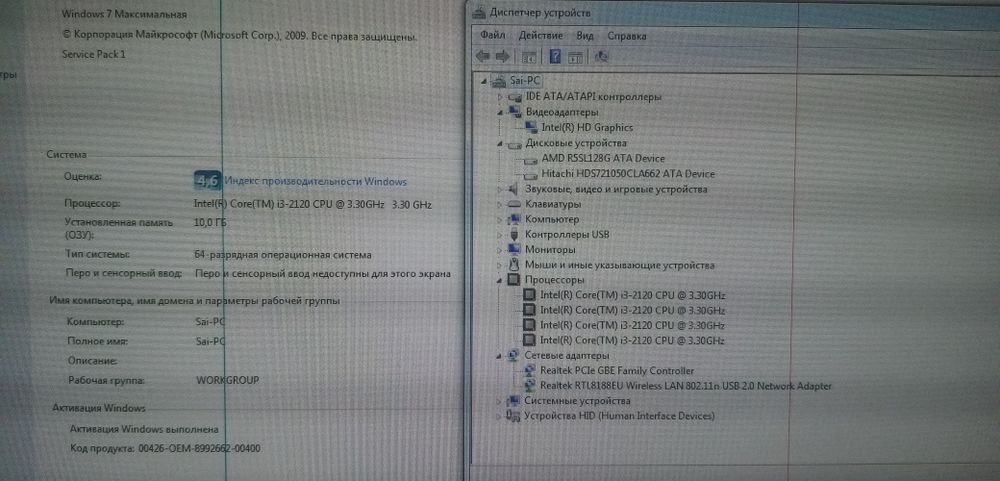Select Realtek RTL8188EU Wireless LAN adapter entry
This screenshot has height=481, width=1000.
point(686,386)
